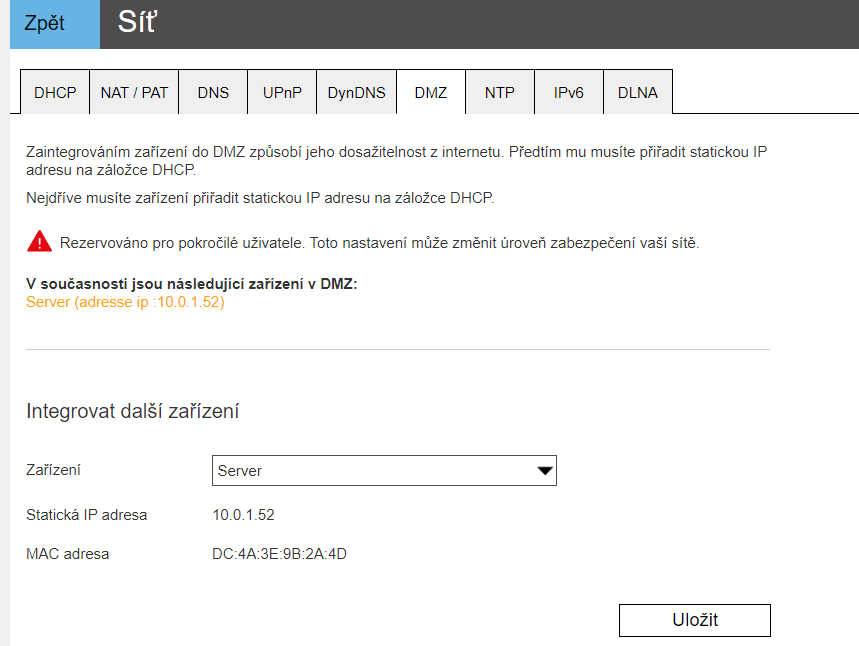859x646 pixels.
Task: Open the NTP tab
Action: click(500, 93)
